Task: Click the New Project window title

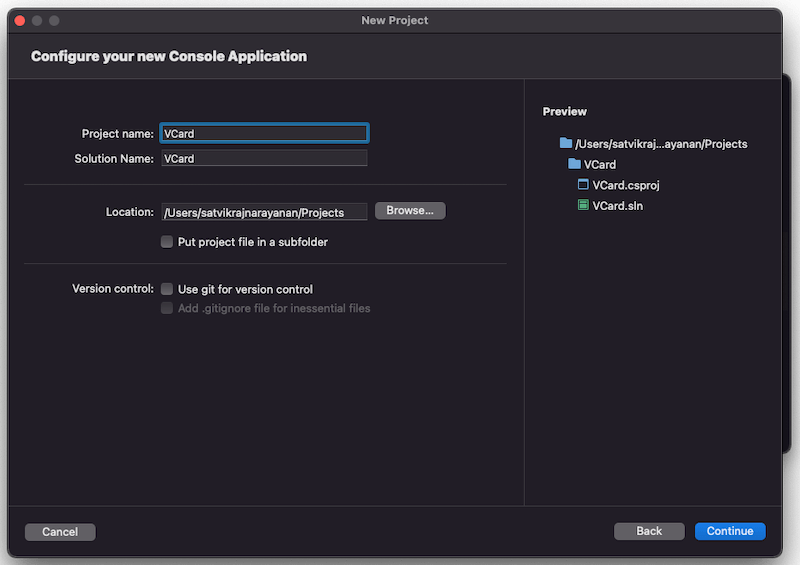Action: coord(394,20)
